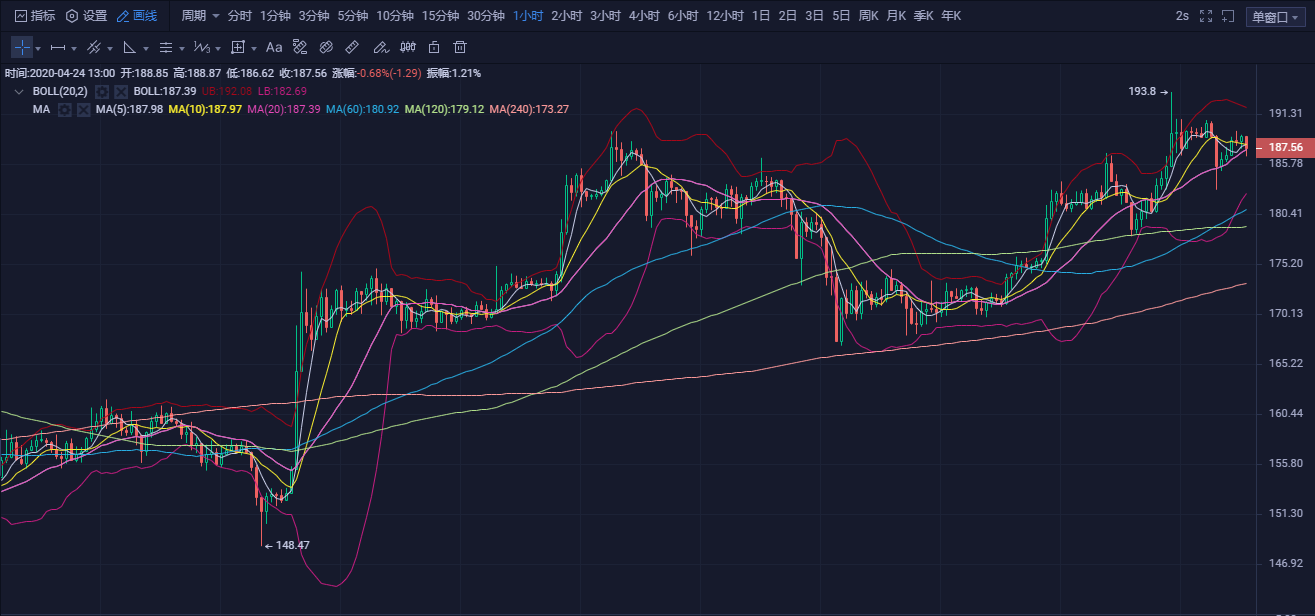This screenshot has width=1315, height=616.
Task: Expand parallel channel tool options arrow
Action: point(110,48)
